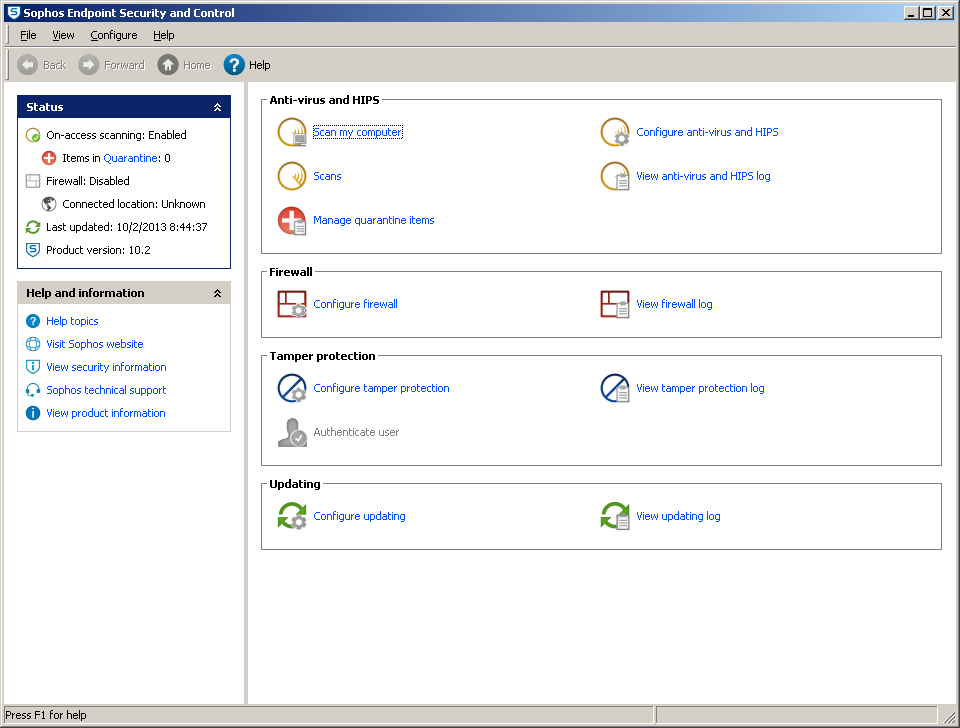Viewport: 960px width, 728px height.
Task: Click the Scans icon
Action: coord(292,177)
